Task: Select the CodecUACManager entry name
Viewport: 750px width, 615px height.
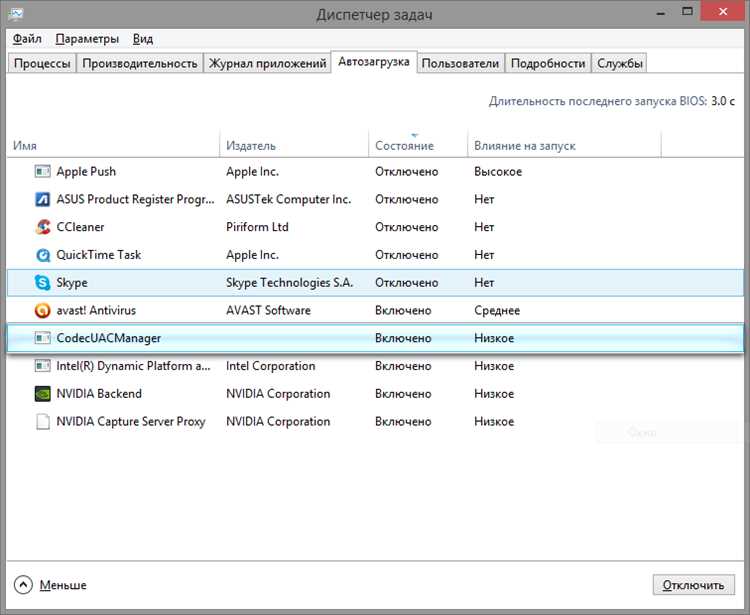Action: [x=109, y=338]
